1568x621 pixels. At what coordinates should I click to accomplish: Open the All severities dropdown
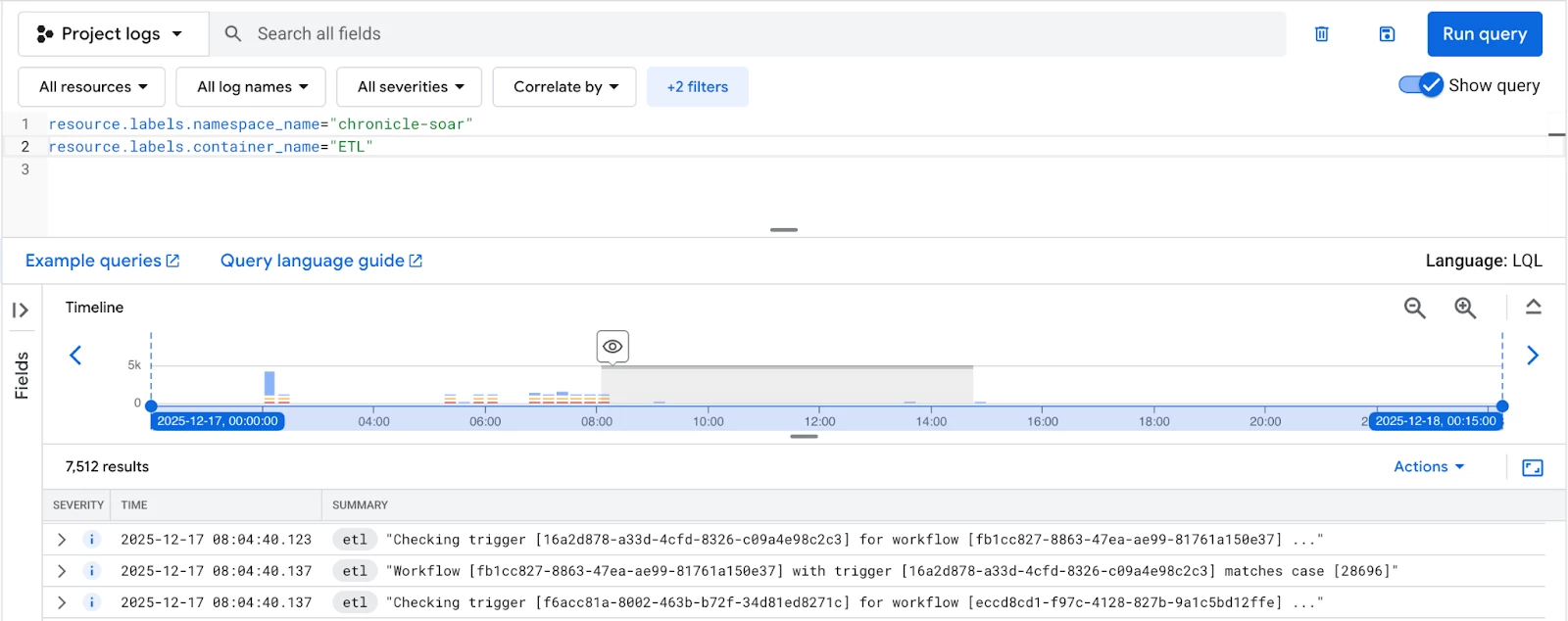[410, 87]
